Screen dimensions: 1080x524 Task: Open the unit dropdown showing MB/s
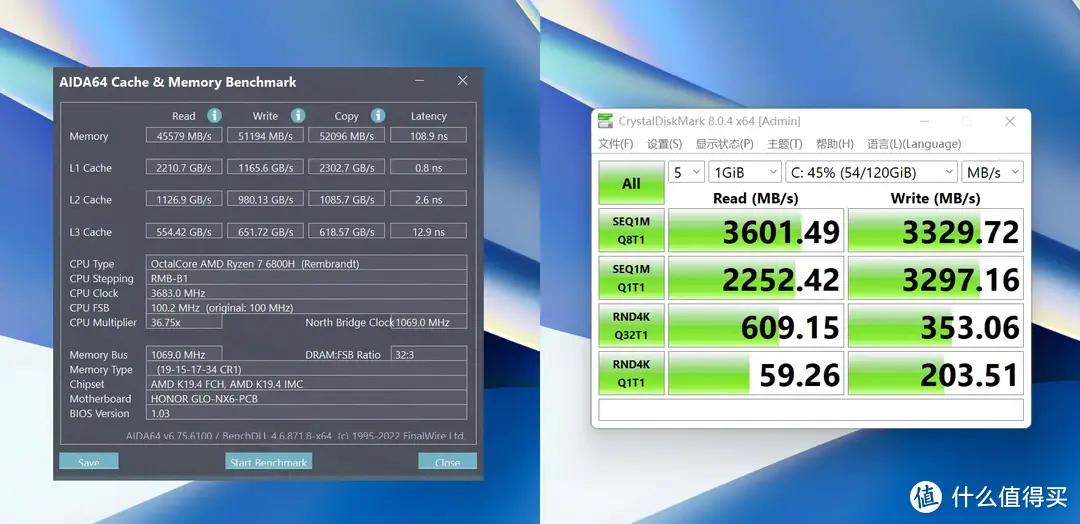pyautogui.click(x=993, y=172)
